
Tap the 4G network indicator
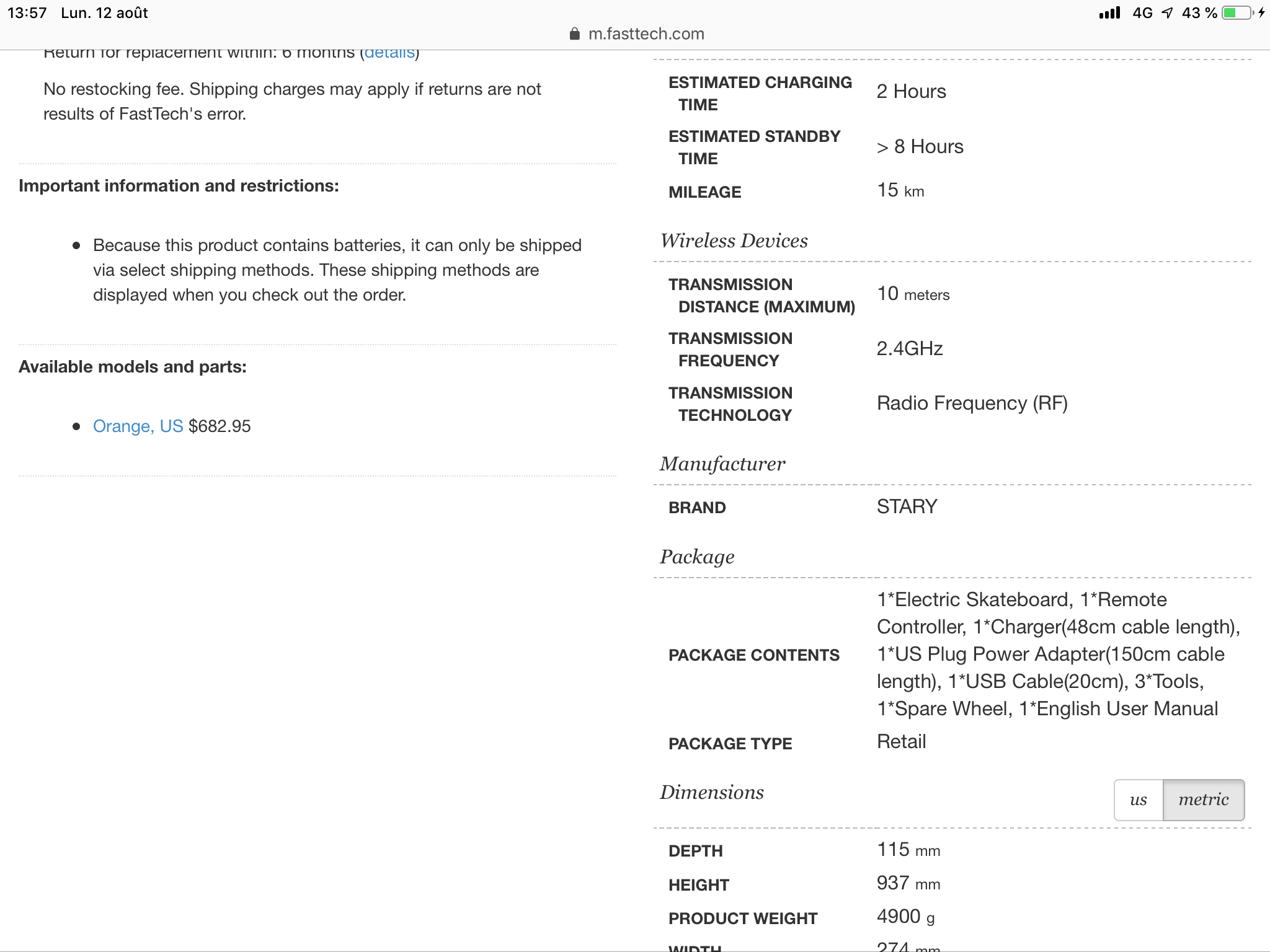tap(1142, 13)
